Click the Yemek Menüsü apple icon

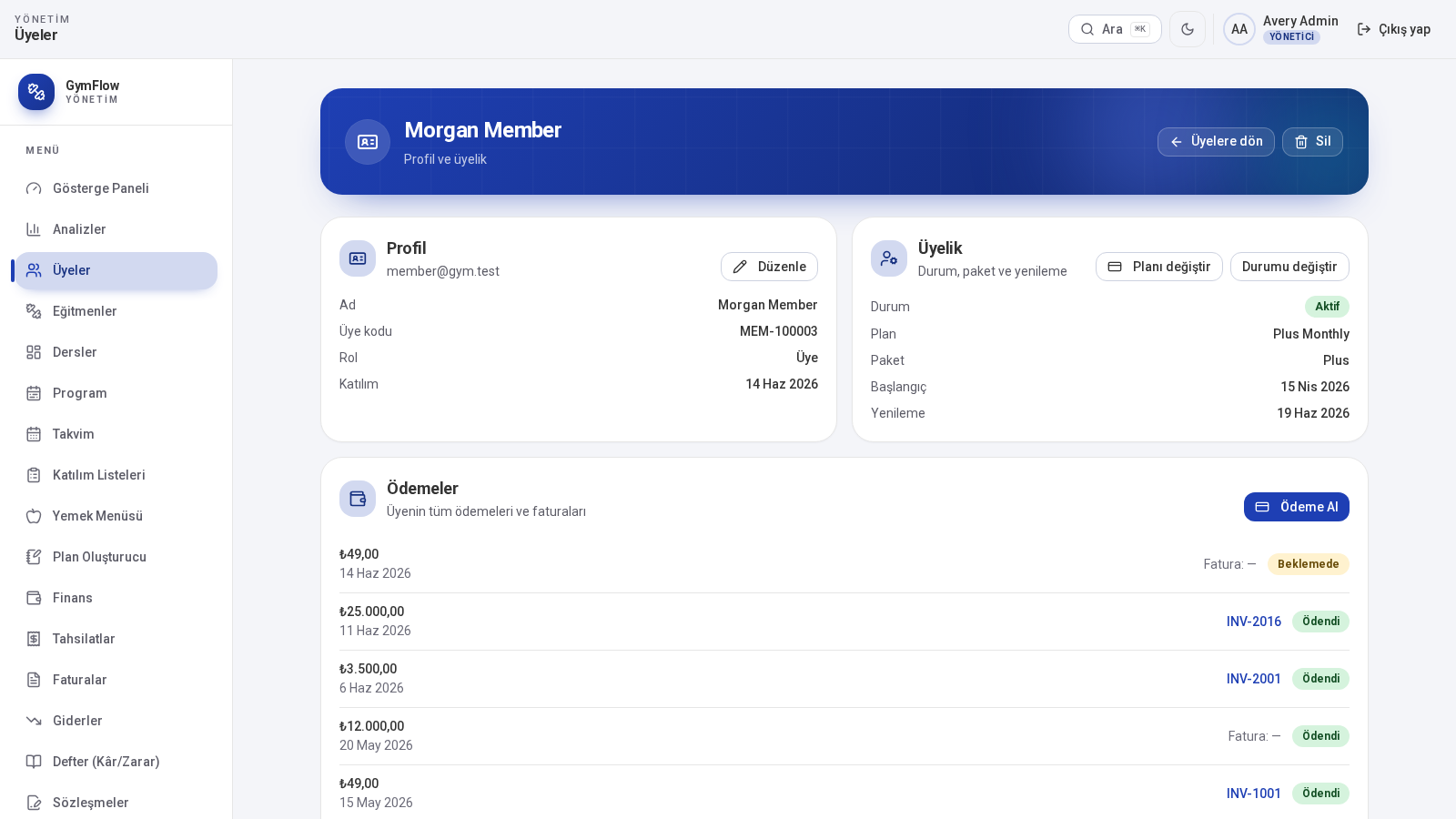coord(34,516)
